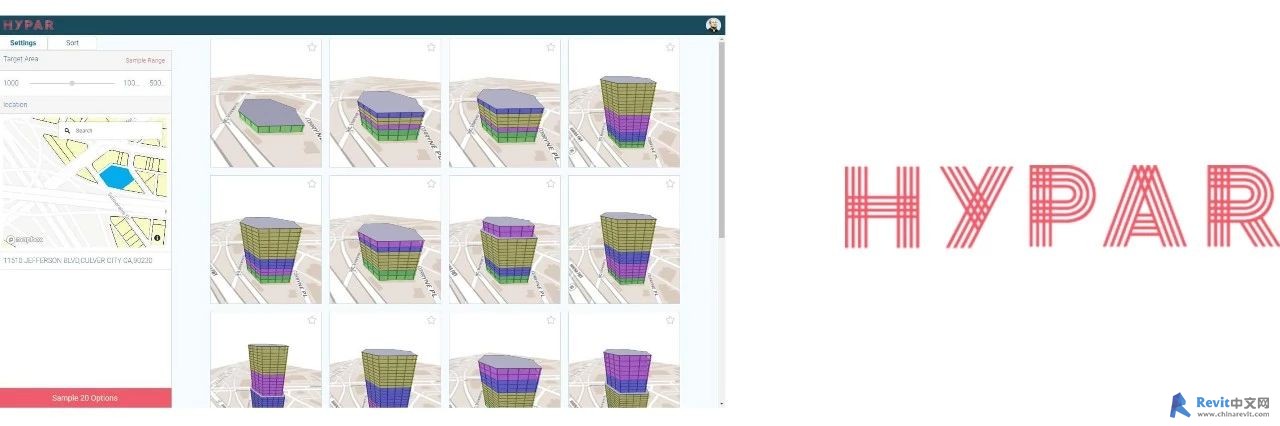This screenshot has width=1280, height=426.
Task: Open the second row's purple-roofed mid-rise thumbnail
Action: (x=385, y=240)
